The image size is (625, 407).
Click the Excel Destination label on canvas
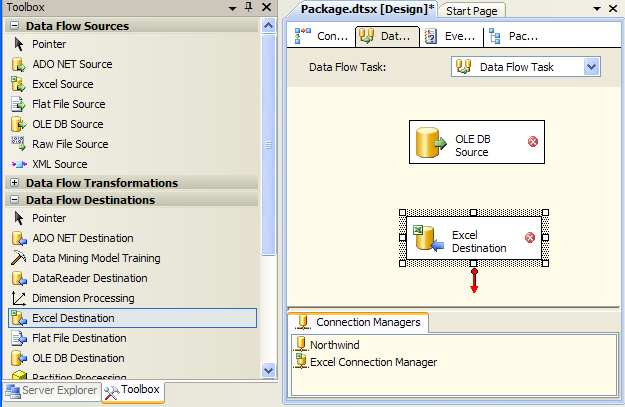click(479, 242)
